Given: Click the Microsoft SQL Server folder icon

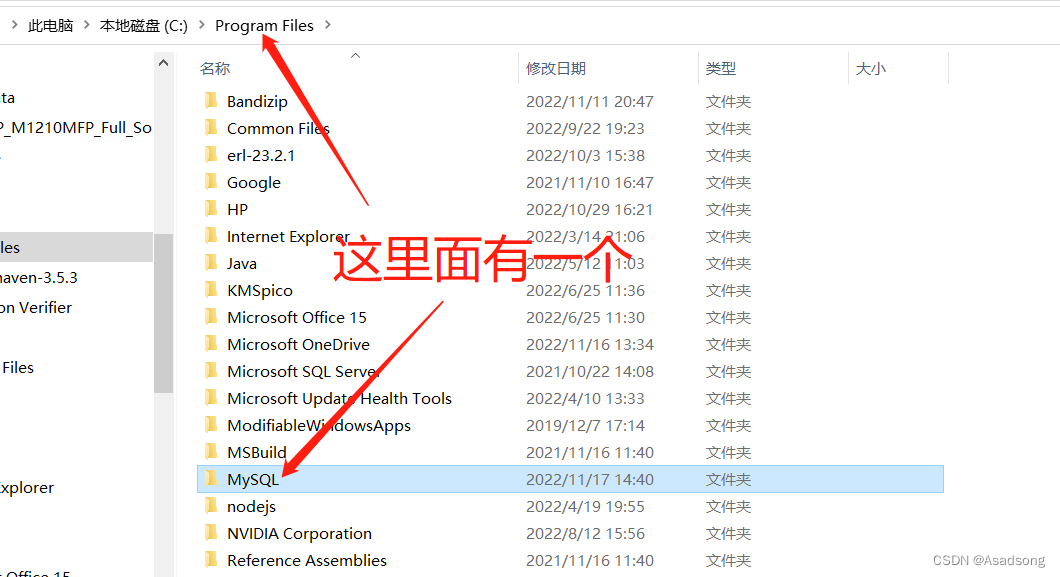Looking at the screenshot, I should point(211,371).
